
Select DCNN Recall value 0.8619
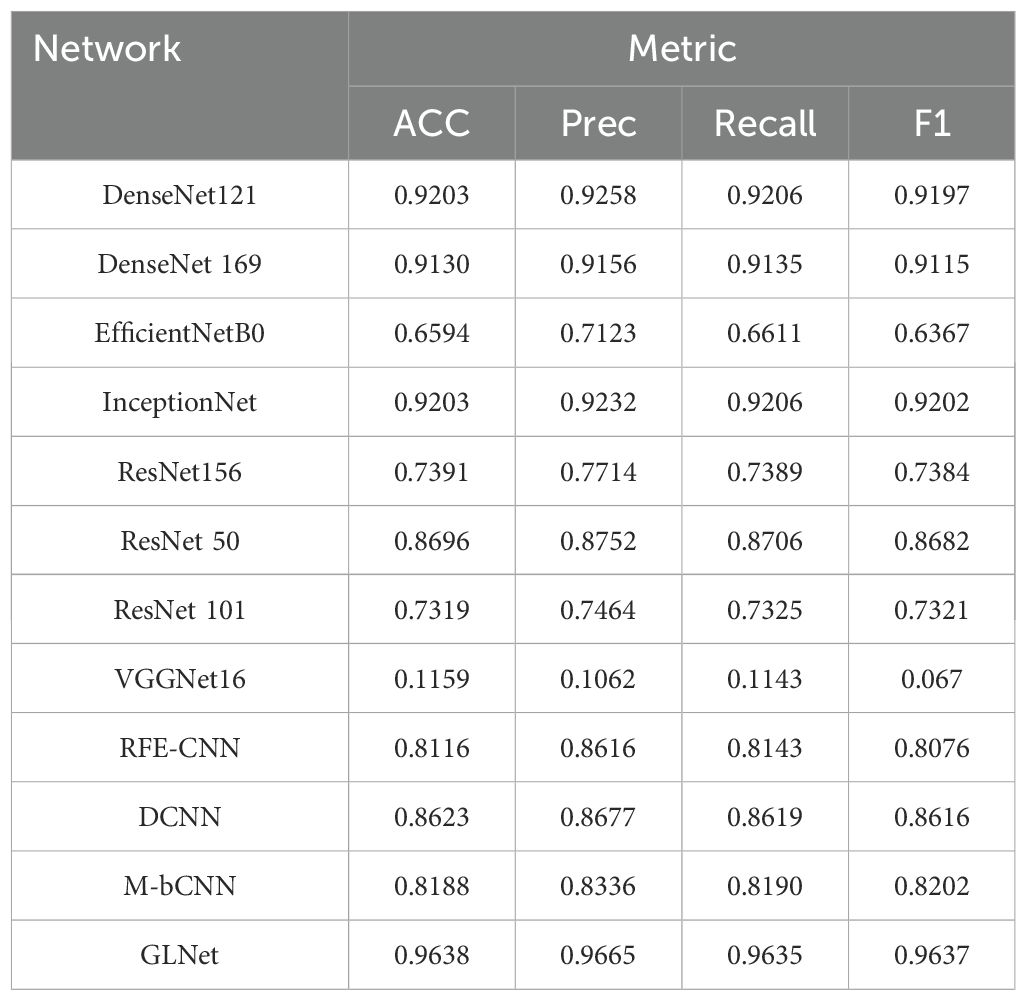(x=765, y=817)
